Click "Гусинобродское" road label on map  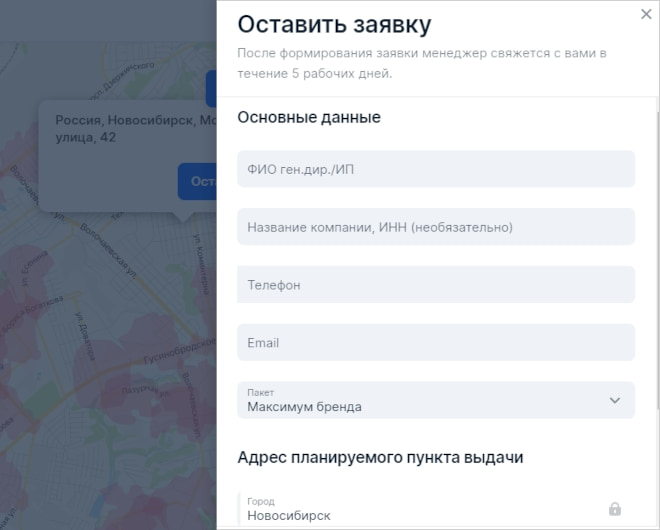coord(179,351)
